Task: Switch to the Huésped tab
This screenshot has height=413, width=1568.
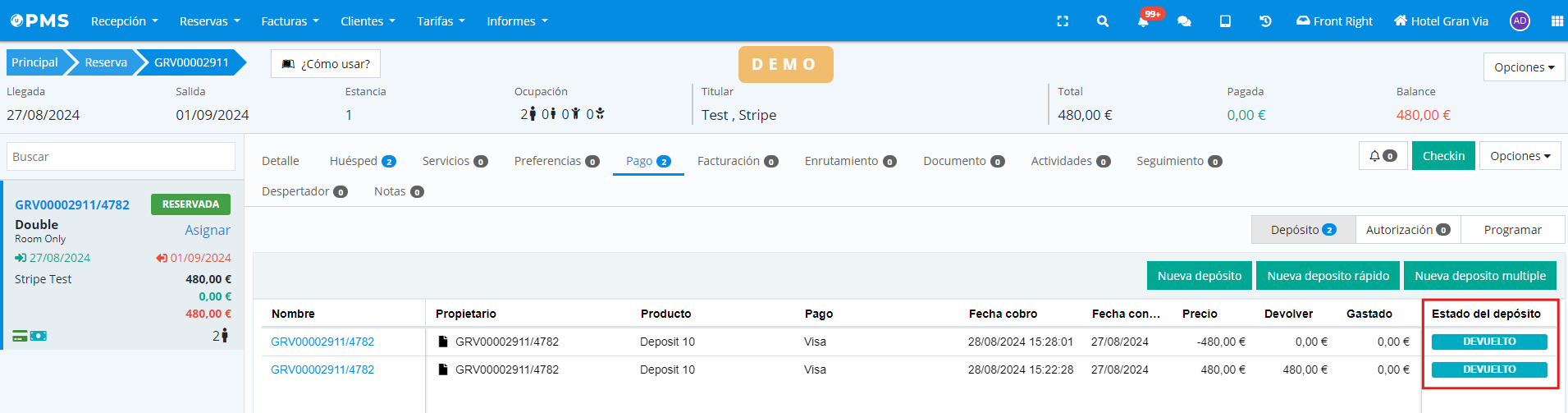Action: point(362,161)
